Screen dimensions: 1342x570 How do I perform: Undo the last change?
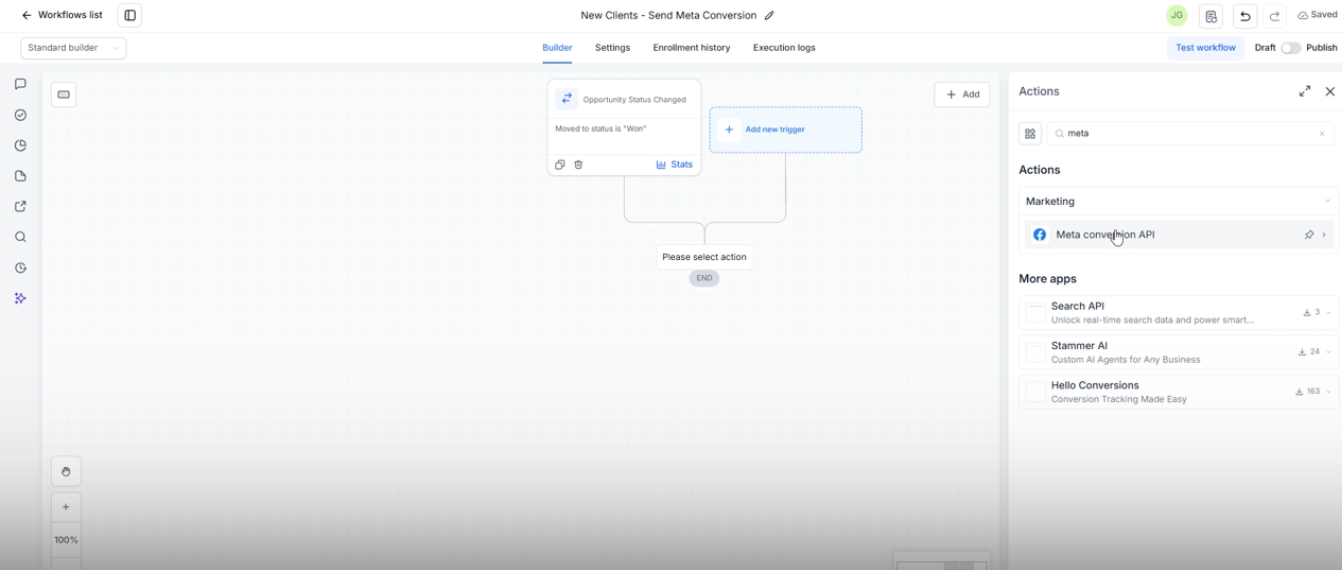click(x=1245, y=16)
